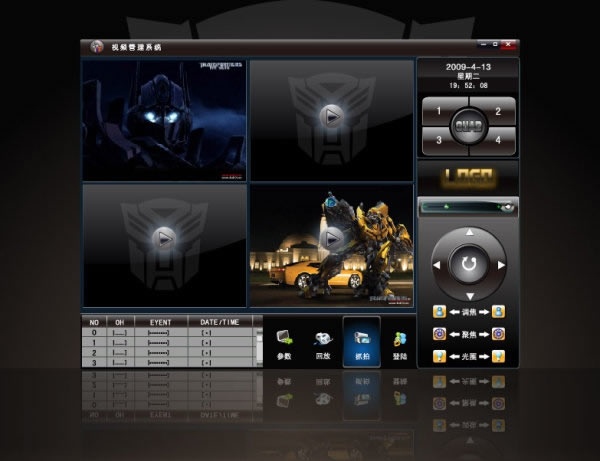Click the left 光圈 iris bulb icon
The width and height of the screenshot is (600, 461).
(x=439, y=357)
